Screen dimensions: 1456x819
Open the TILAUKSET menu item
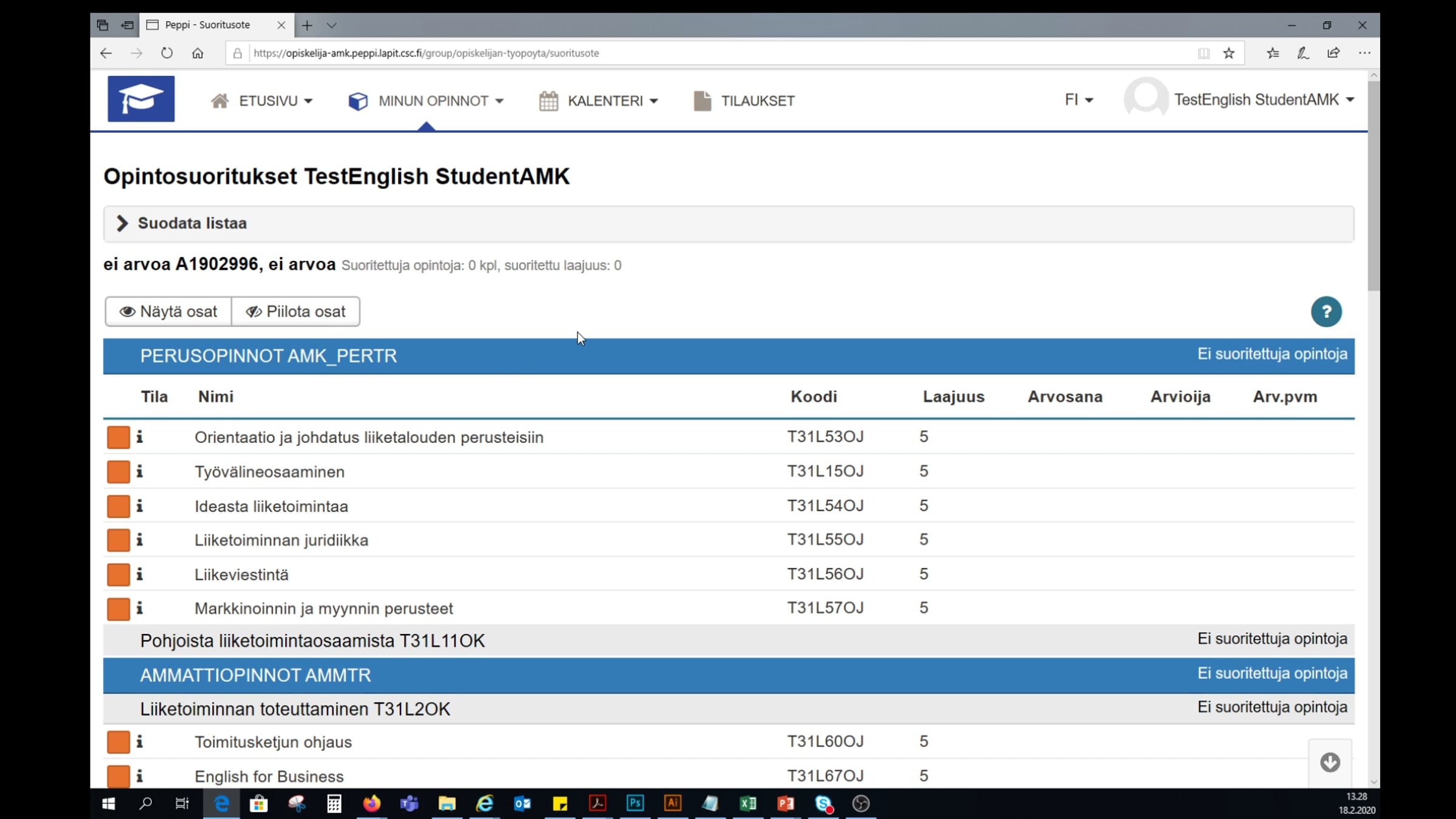click(744, 101)
